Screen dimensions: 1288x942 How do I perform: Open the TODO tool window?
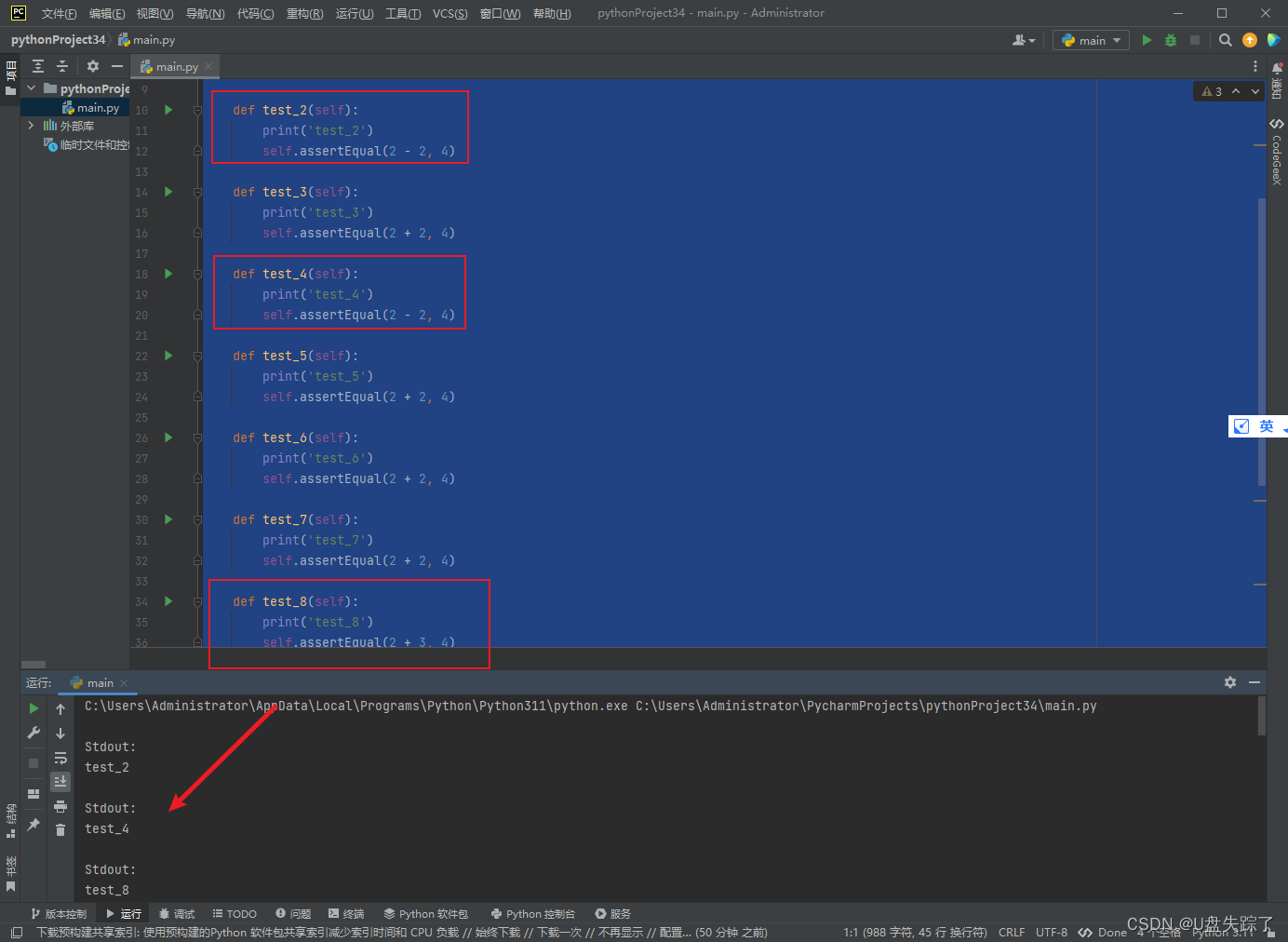coord(235,914)
